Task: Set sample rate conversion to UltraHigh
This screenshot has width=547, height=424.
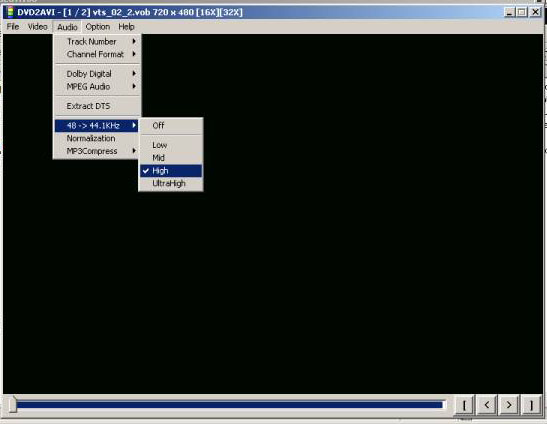Action: [x=171, y=184]
